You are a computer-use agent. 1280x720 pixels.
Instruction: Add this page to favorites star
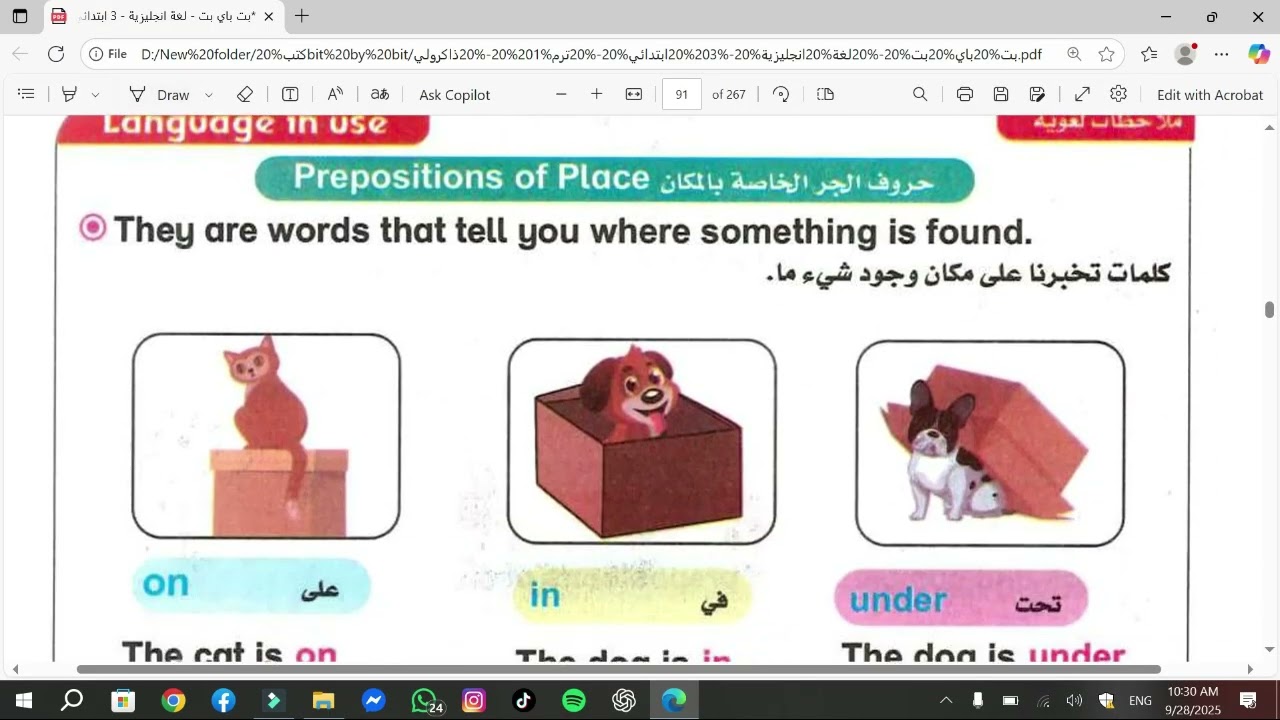[x=1106, y=54]
